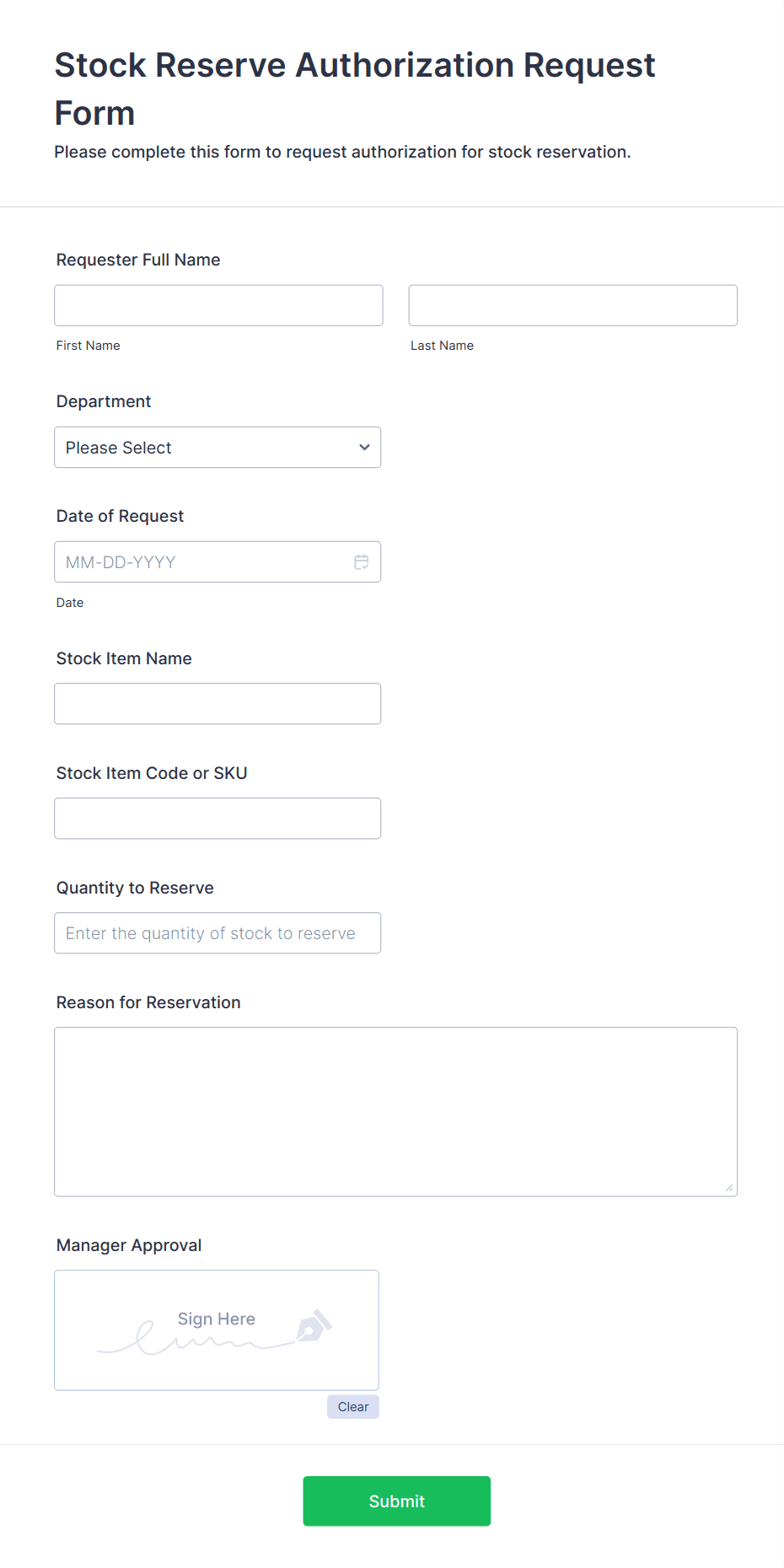The image size is (784, 1568).
Task: Select the Stock Item Name field
Action: [217, 704]
